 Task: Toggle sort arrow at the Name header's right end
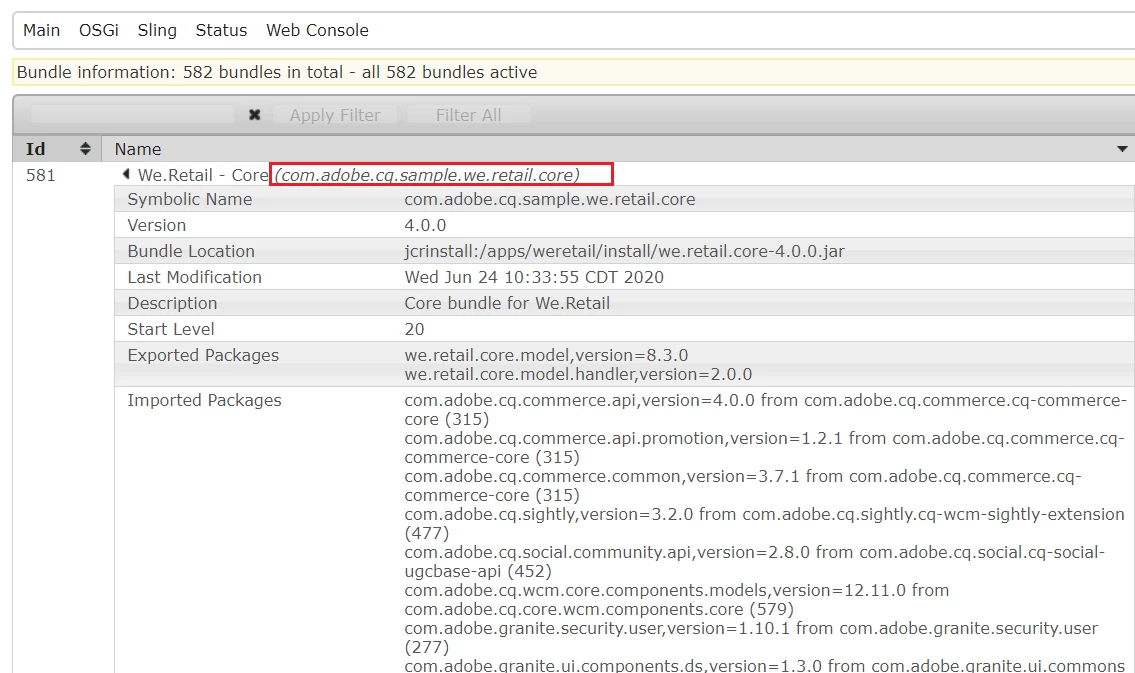[1122, 149]
